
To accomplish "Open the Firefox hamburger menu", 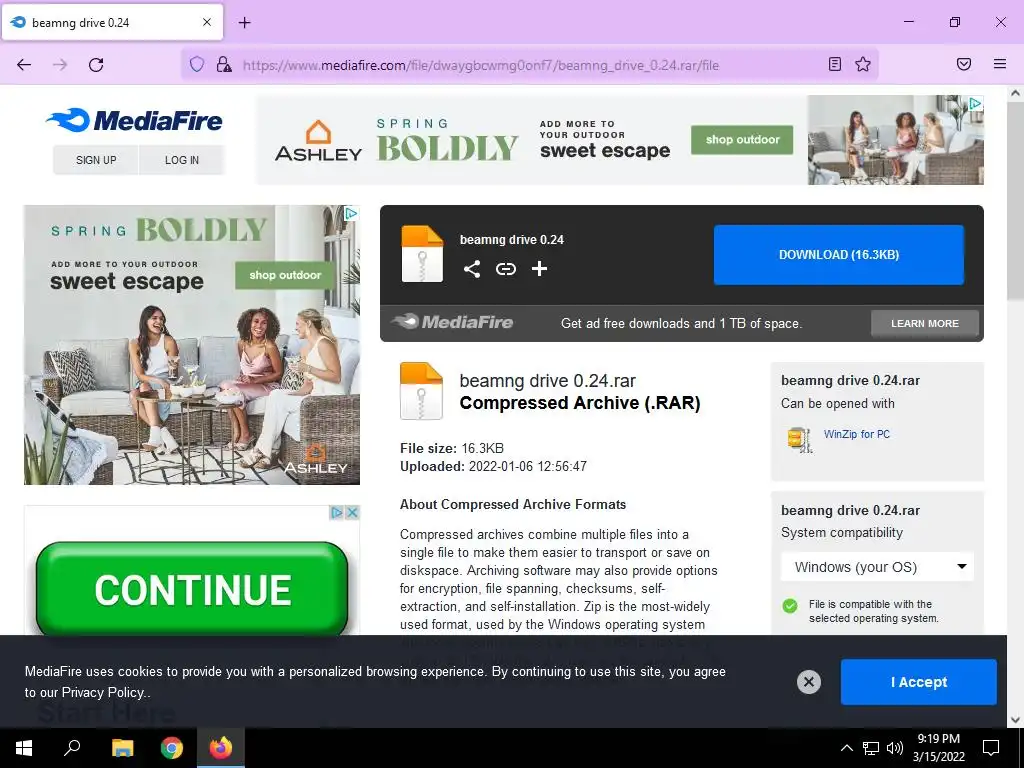I will (1000, 64).
